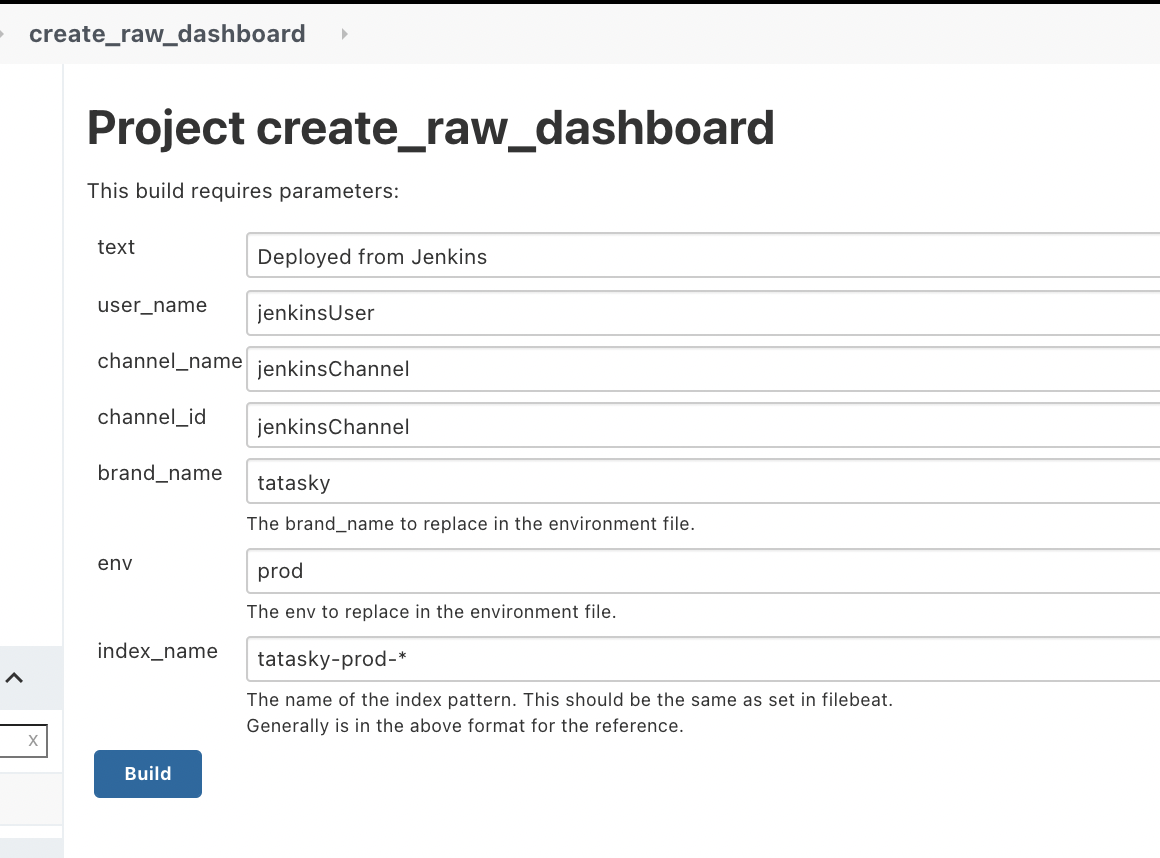1160x858 pixels.
Task: Select the channel_name input field
Action: [x=700, y=369]
